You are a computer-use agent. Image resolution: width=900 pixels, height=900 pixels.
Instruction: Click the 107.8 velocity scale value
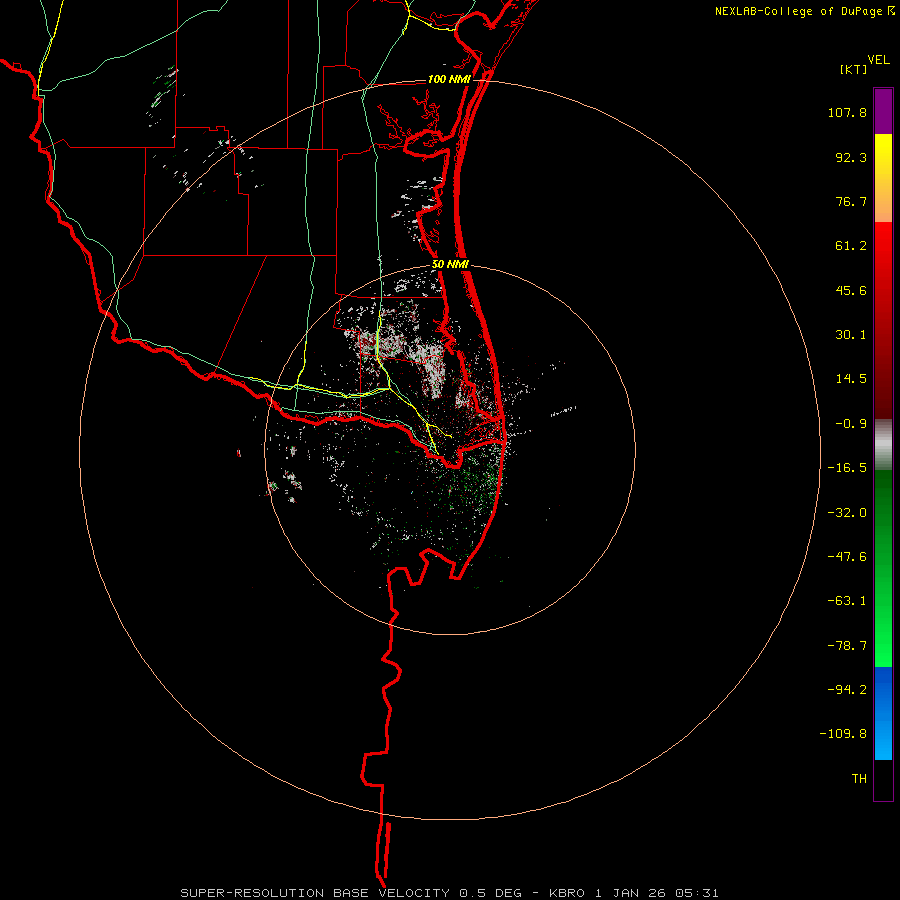(847, 112)
